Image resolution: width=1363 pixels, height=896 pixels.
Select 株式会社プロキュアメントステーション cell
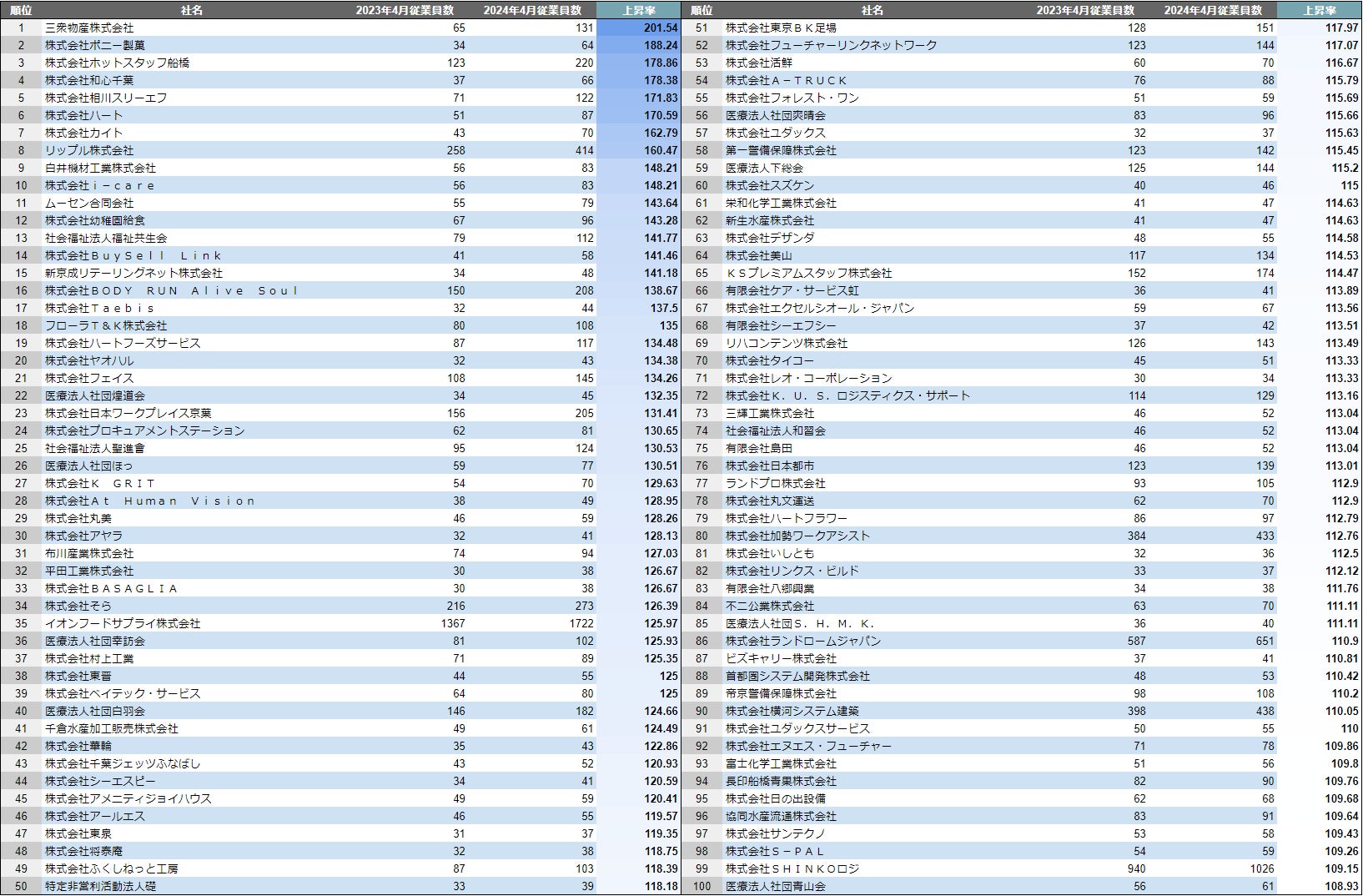pos(192,430)
